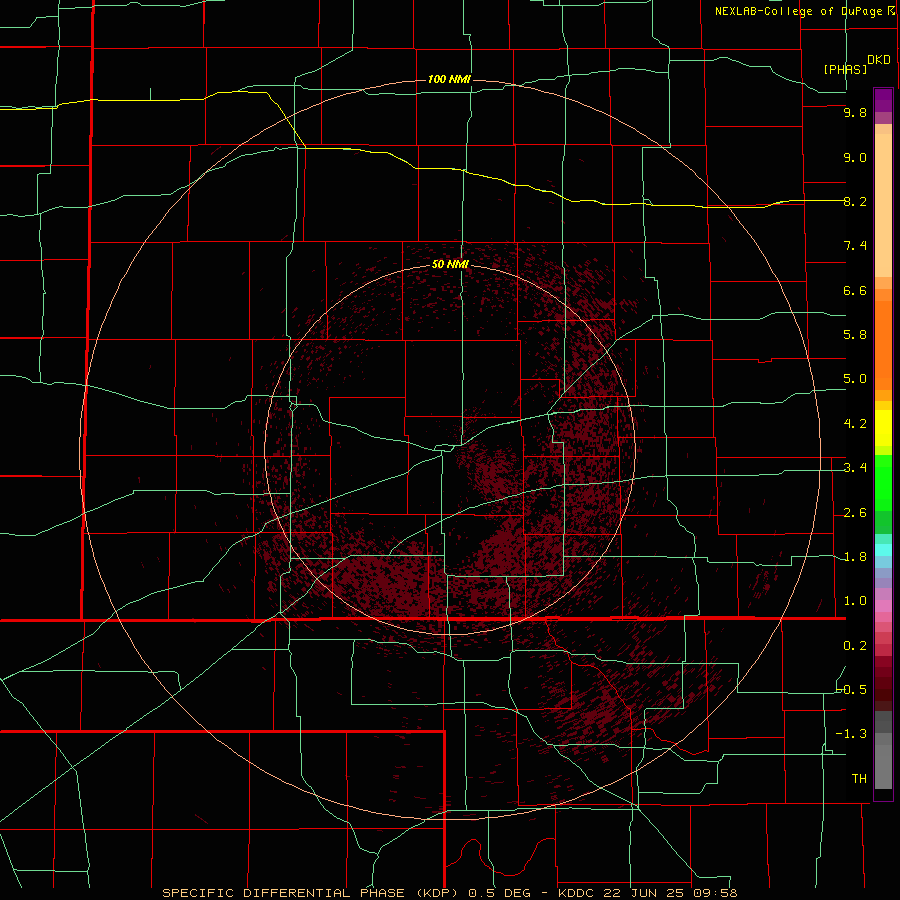Click the 1.0 scale value
900x900 pixels.
(855, 601)
